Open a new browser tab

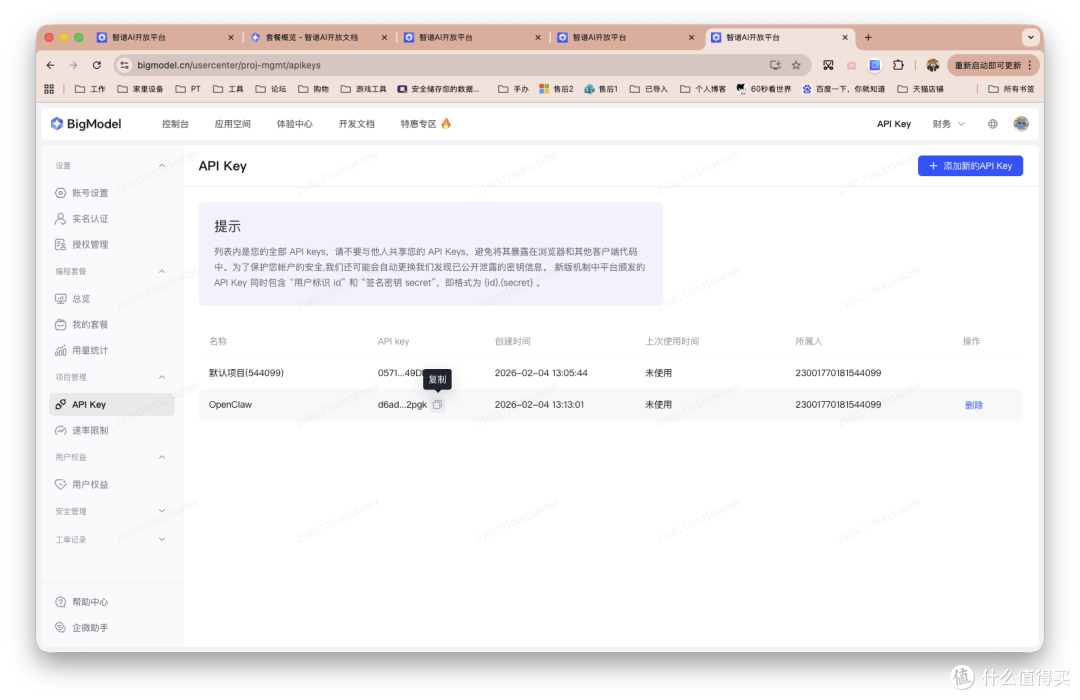(868, 37)
